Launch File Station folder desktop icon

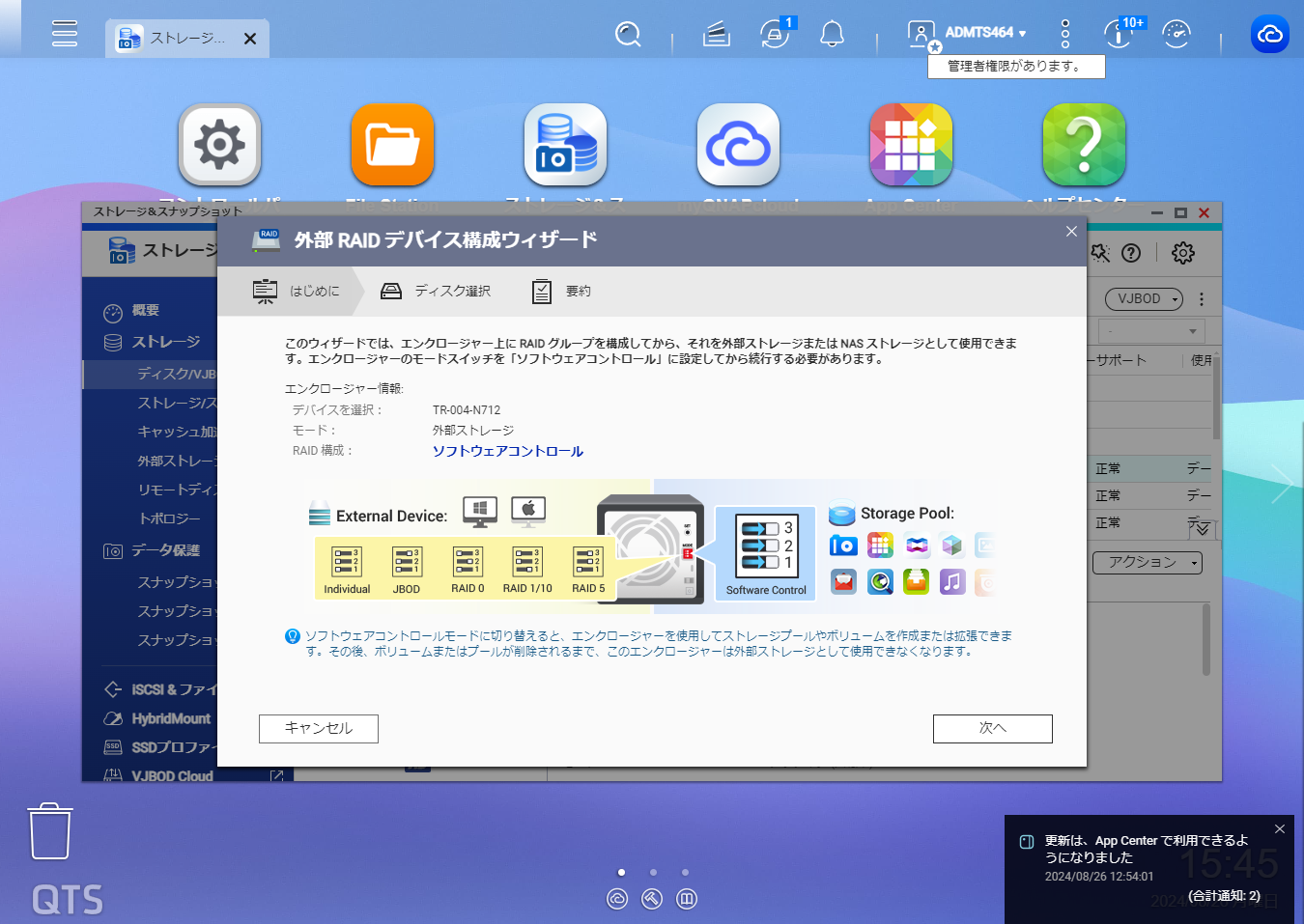pos(392,145)
